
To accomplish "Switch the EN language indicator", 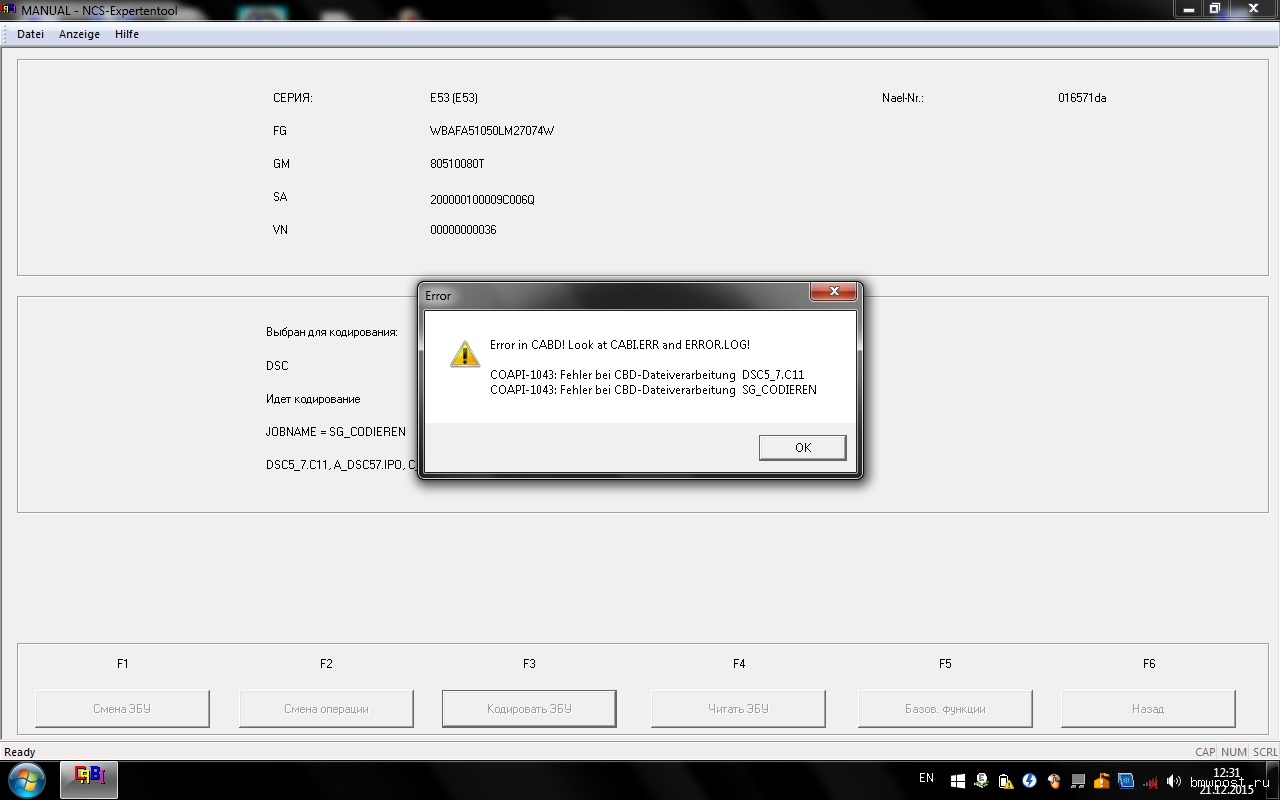I will pos(926,778).
